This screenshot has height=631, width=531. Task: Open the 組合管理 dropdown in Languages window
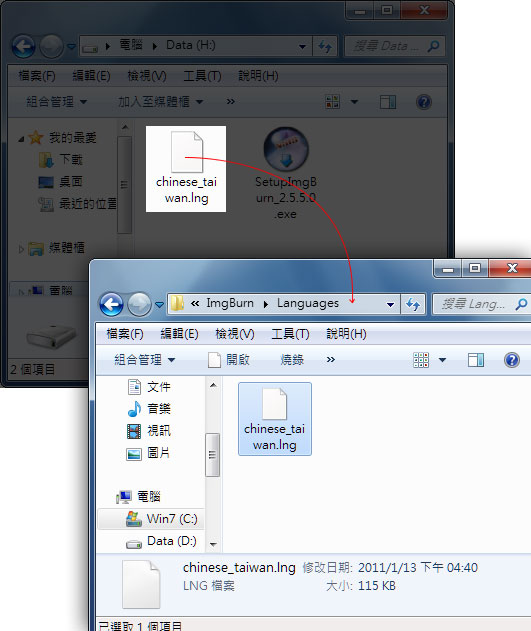coord(144,359)
